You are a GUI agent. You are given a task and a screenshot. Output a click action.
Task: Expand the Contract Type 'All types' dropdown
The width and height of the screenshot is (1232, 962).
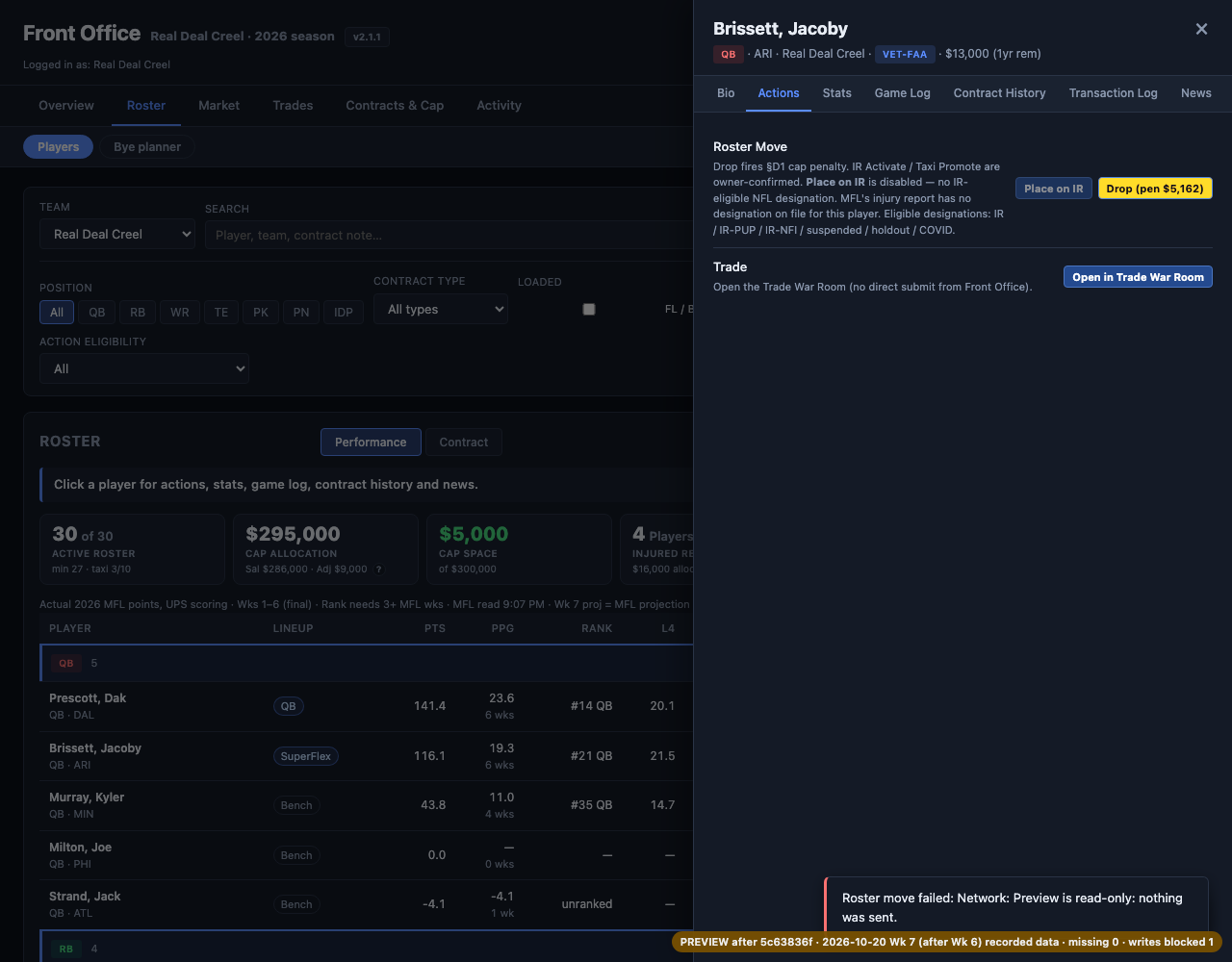tap(441, 309)
